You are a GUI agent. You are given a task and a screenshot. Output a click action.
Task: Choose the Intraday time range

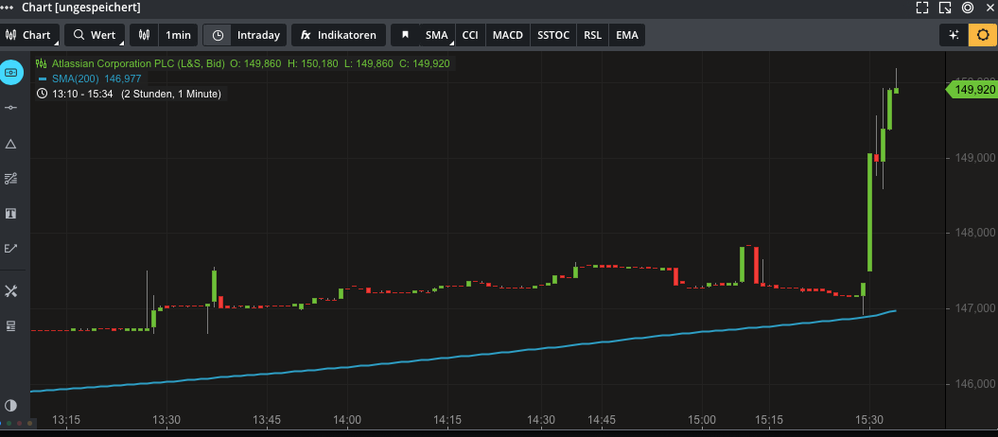pyautogui.click(x=246, y=35)
